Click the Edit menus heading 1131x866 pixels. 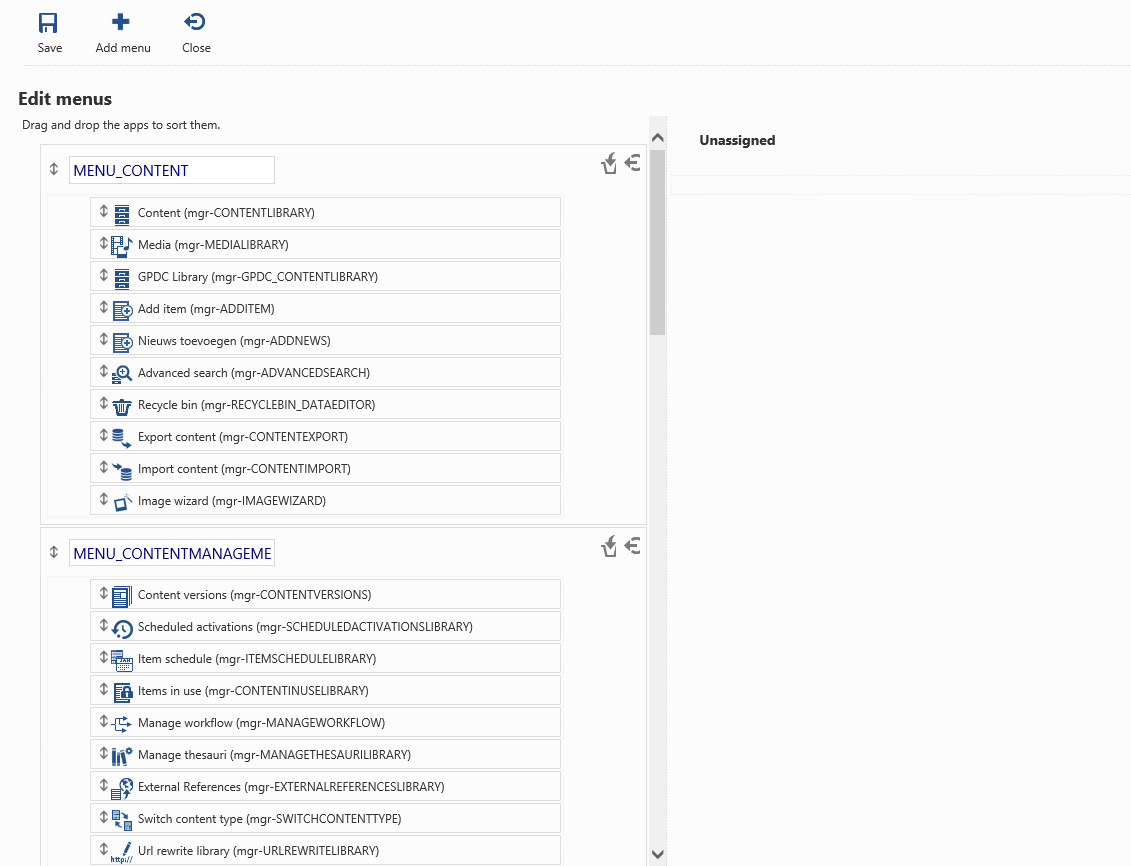pos(65,99)
